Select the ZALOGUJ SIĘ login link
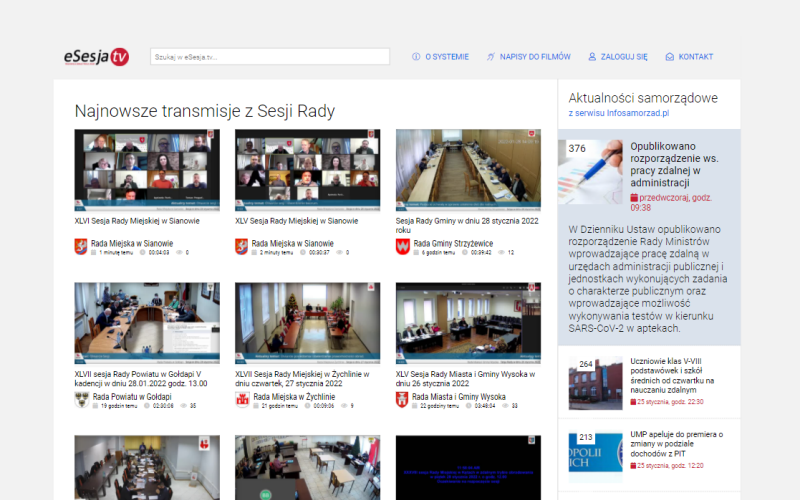The height and width of the screenshot is (500, 800). (624, 57)
